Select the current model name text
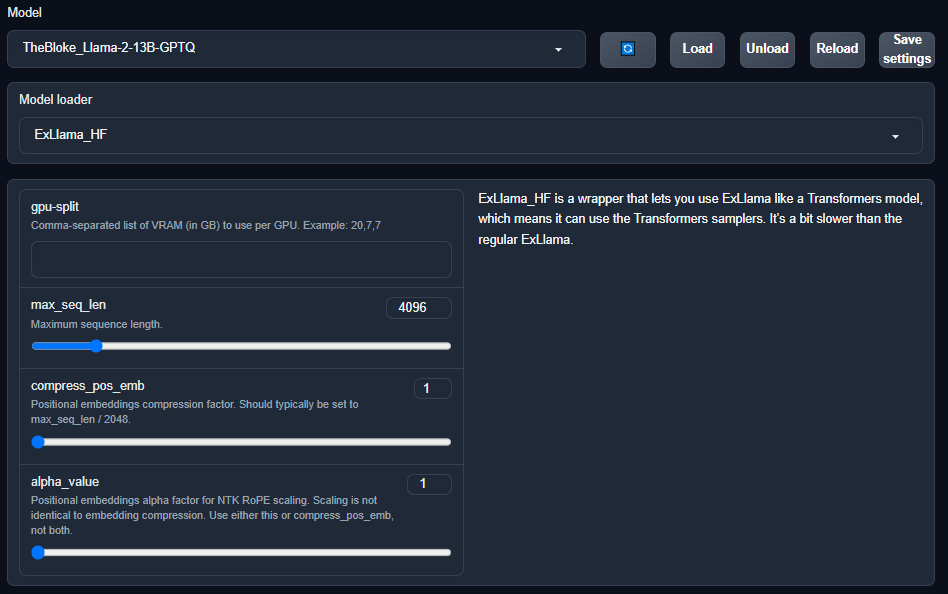948x594 pixels. pyautogui.click(x=110, y=49)
